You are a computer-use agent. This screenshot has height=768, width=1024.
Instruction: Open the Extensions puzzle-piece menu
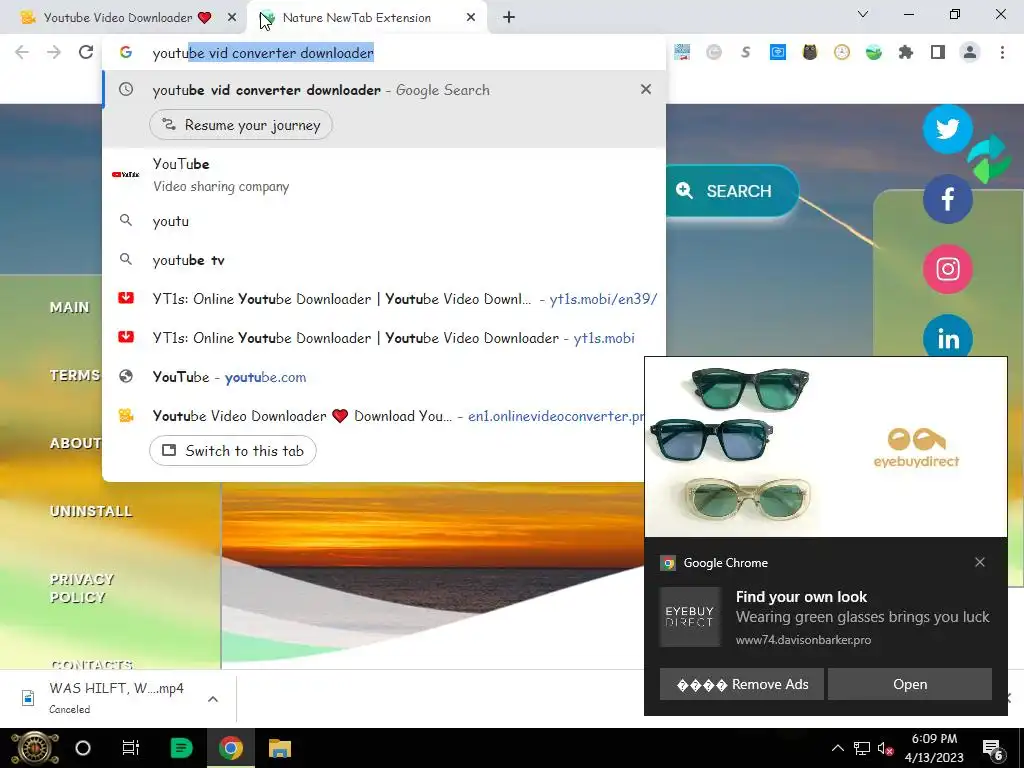tap(905, 52)
